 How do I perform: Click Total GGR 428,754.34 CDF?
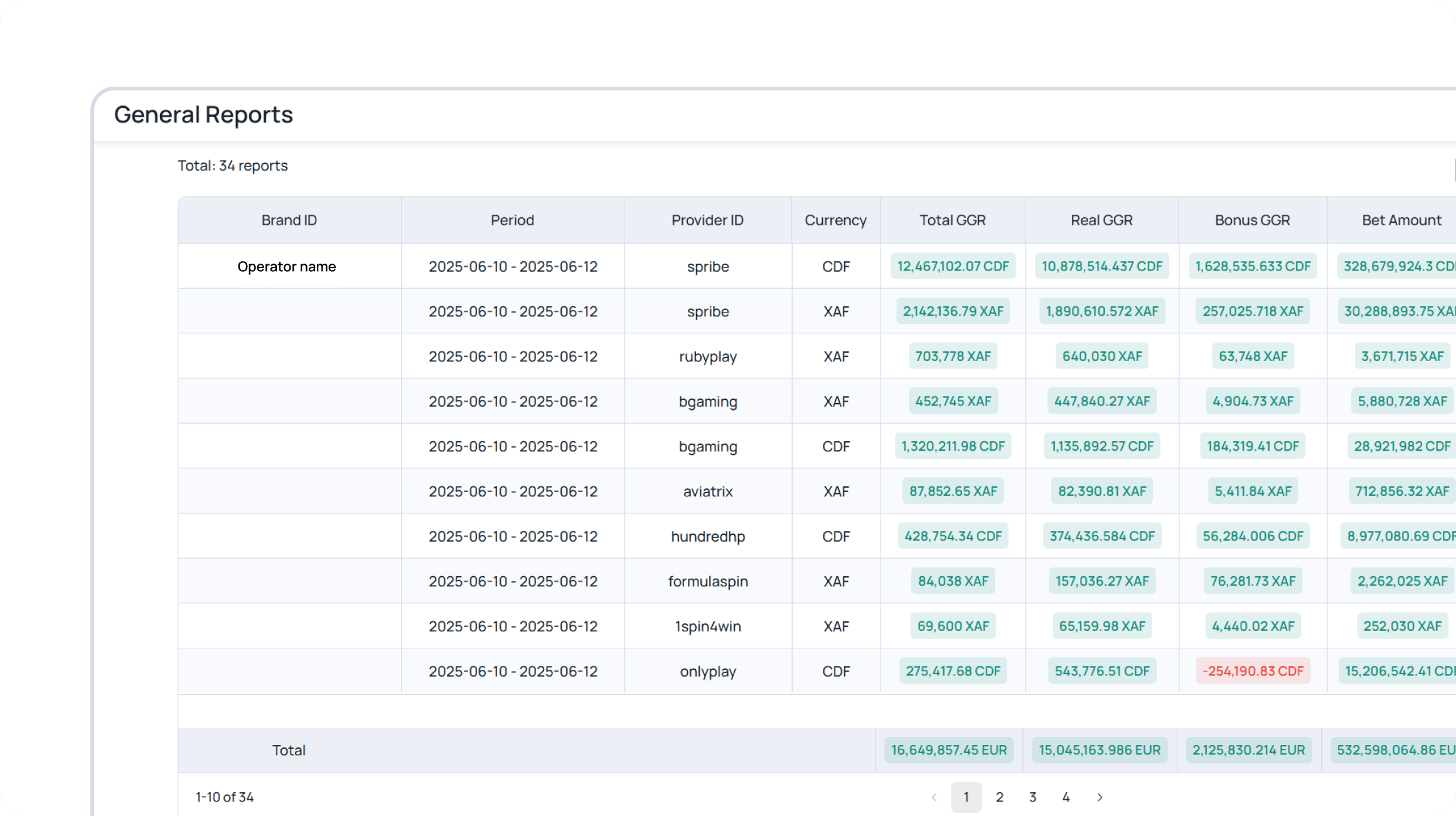click(x=953, y=536)
